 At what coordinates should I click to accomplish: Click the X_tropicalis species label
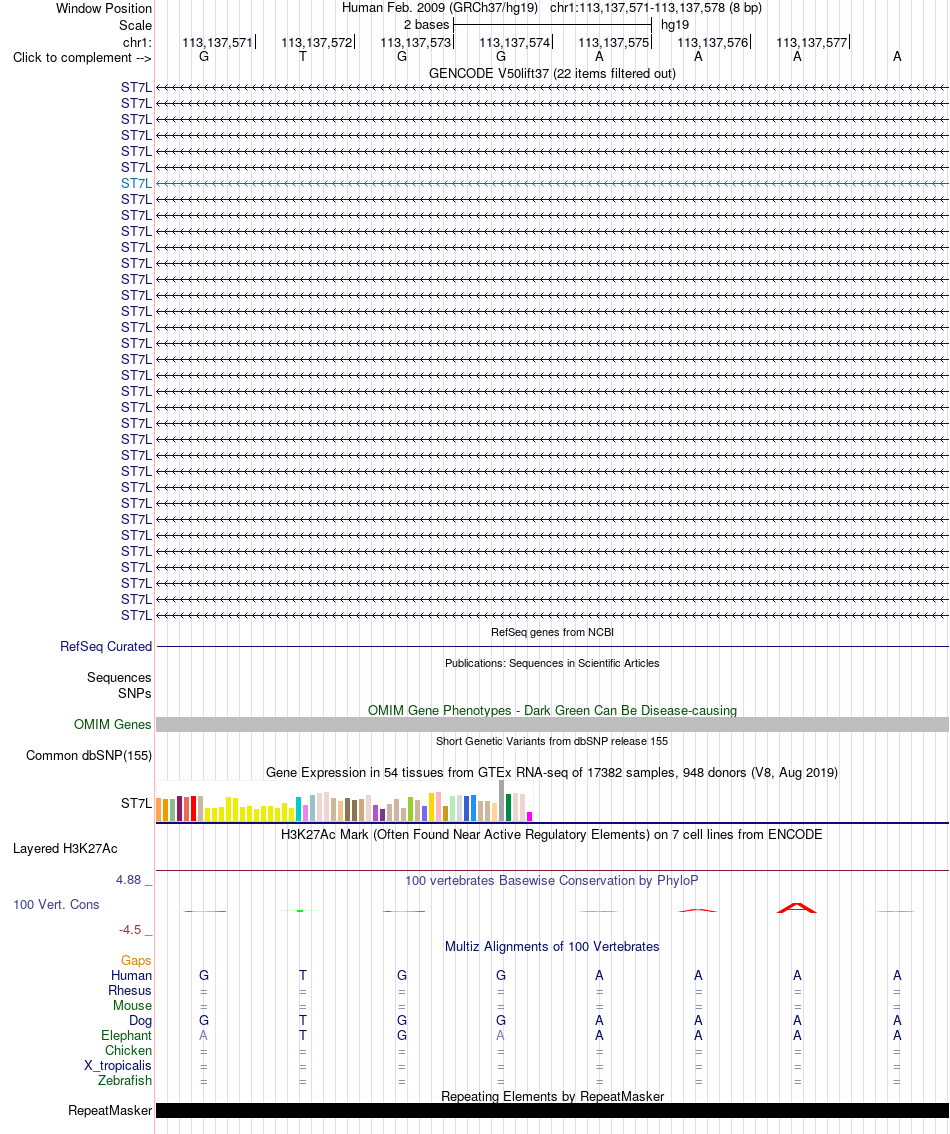point(117,1066)
